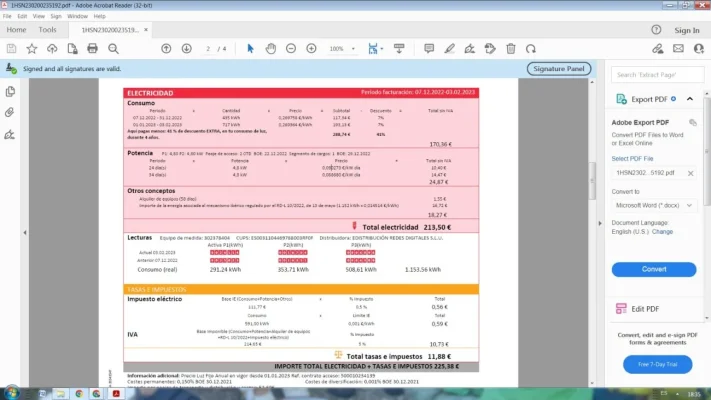The height and width of the screenshot is (400, 711).
Task: Start the Free 7-Day Trial
Action: pos(657,364)
